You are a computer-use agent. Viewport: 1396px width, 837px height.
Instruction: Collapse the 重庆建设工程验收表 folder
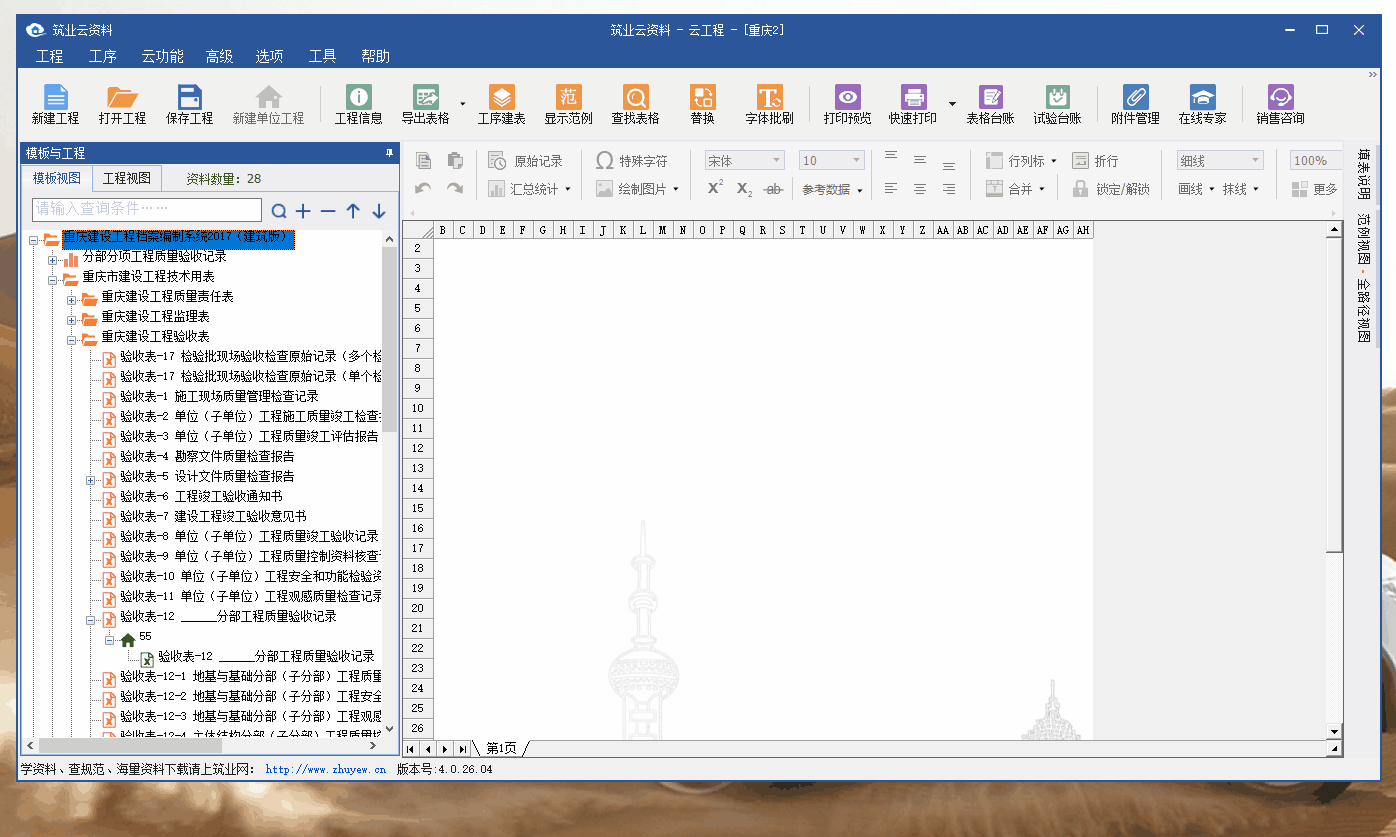[x=72, y=338]
